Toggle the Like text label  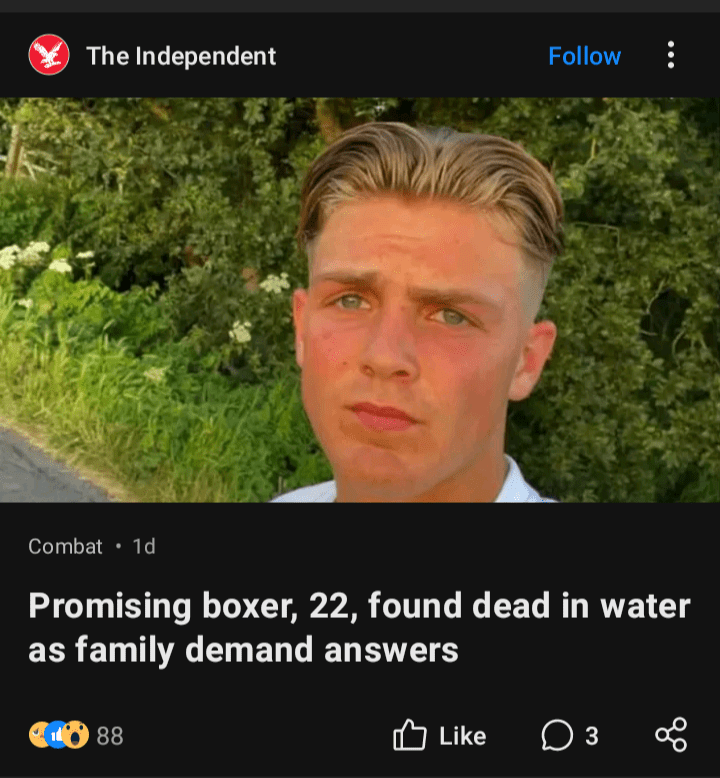pyautogui.click(x=462, y=736)
